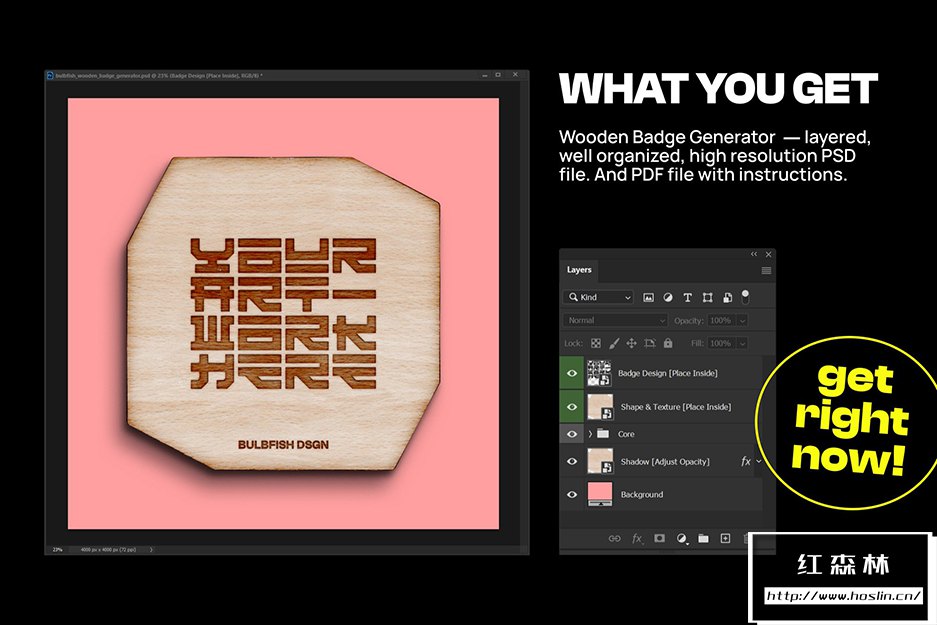Click the yellow 'get right now!' badge
This screenshot has width=937, height=625.
pyautogui.click(x=850, y=422)
